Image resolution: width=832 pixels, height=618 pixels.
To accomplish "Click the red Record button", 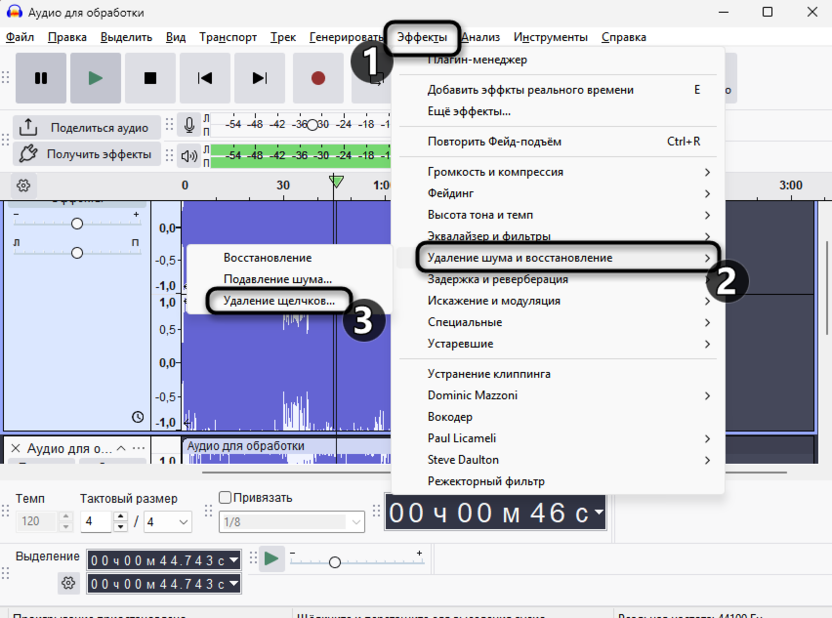I will [318, 78].
